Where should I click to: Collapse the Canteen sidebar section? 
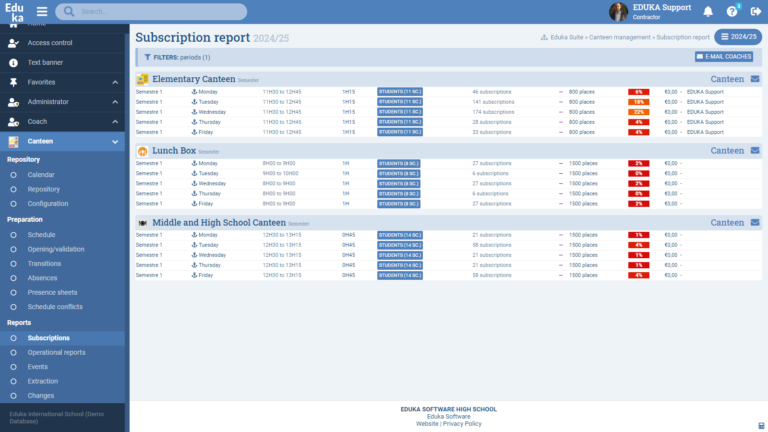click(115, 142)
